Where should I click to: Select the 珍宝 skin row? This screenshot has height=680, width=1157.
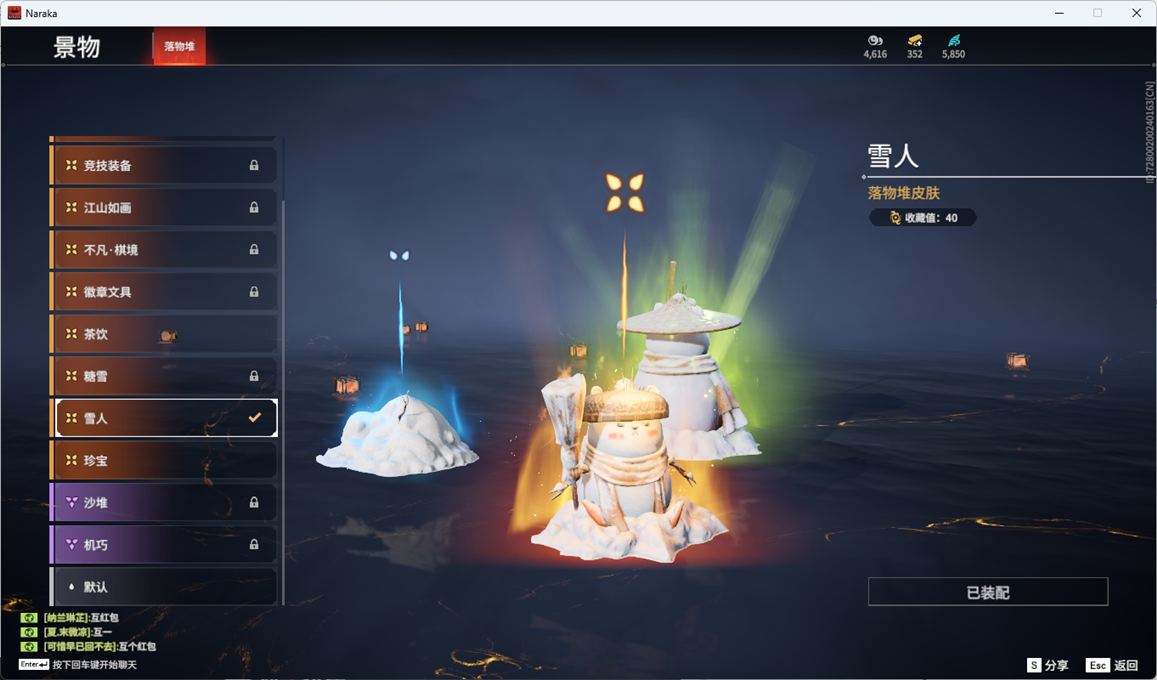coord(163,460)
